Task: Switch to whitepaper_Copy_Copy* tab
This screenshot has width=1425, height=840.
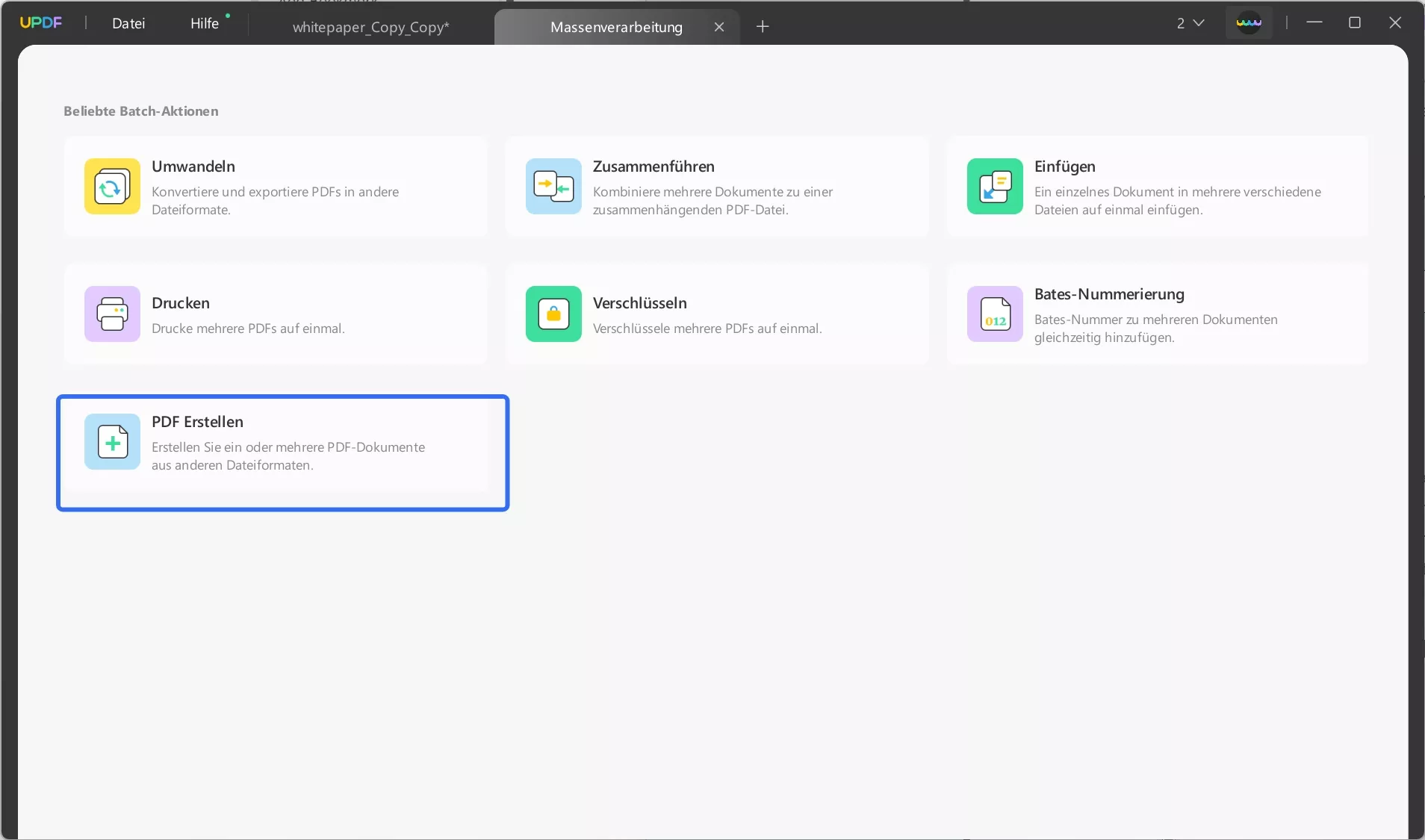Action: pyautogui.click(x=371, y=27)
